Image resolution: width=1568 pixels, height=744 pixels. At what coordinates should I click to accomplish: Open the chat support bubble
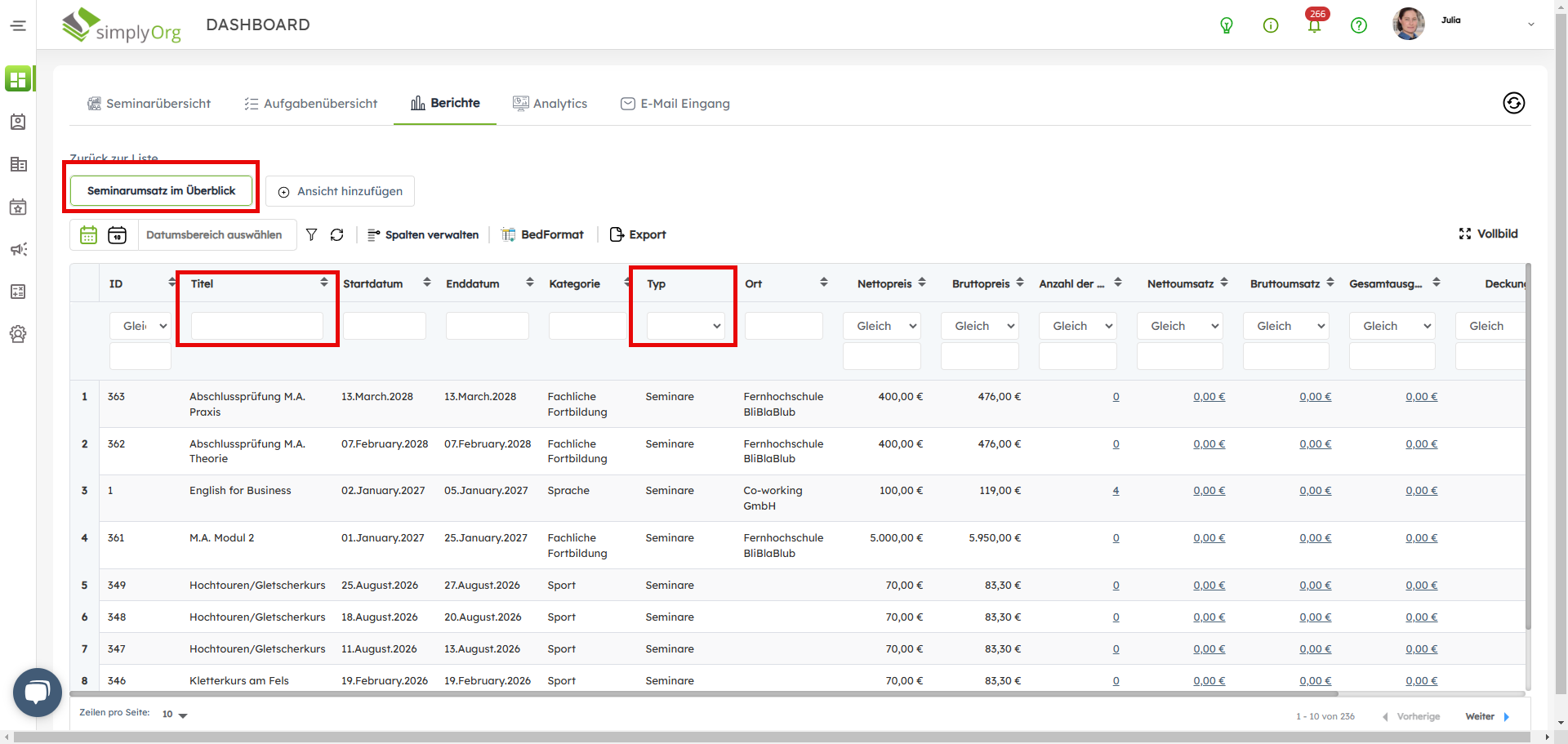pos(38,693)
